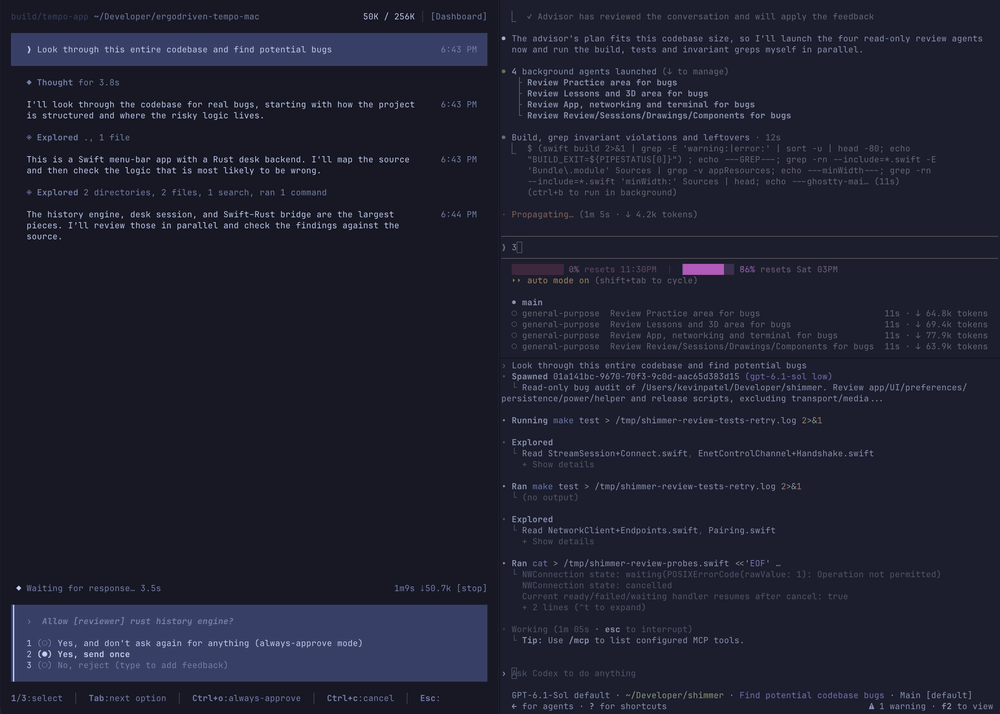Click '(ctrl+b to run in background)' hint

(601, 192)
